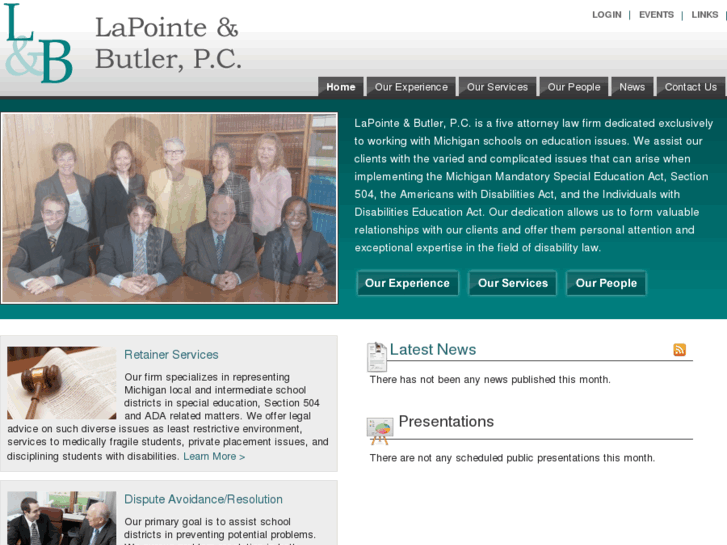The image size is (727, 545).
Task: Click the two men meeting thumbnail
Action: tap(62, 518)
